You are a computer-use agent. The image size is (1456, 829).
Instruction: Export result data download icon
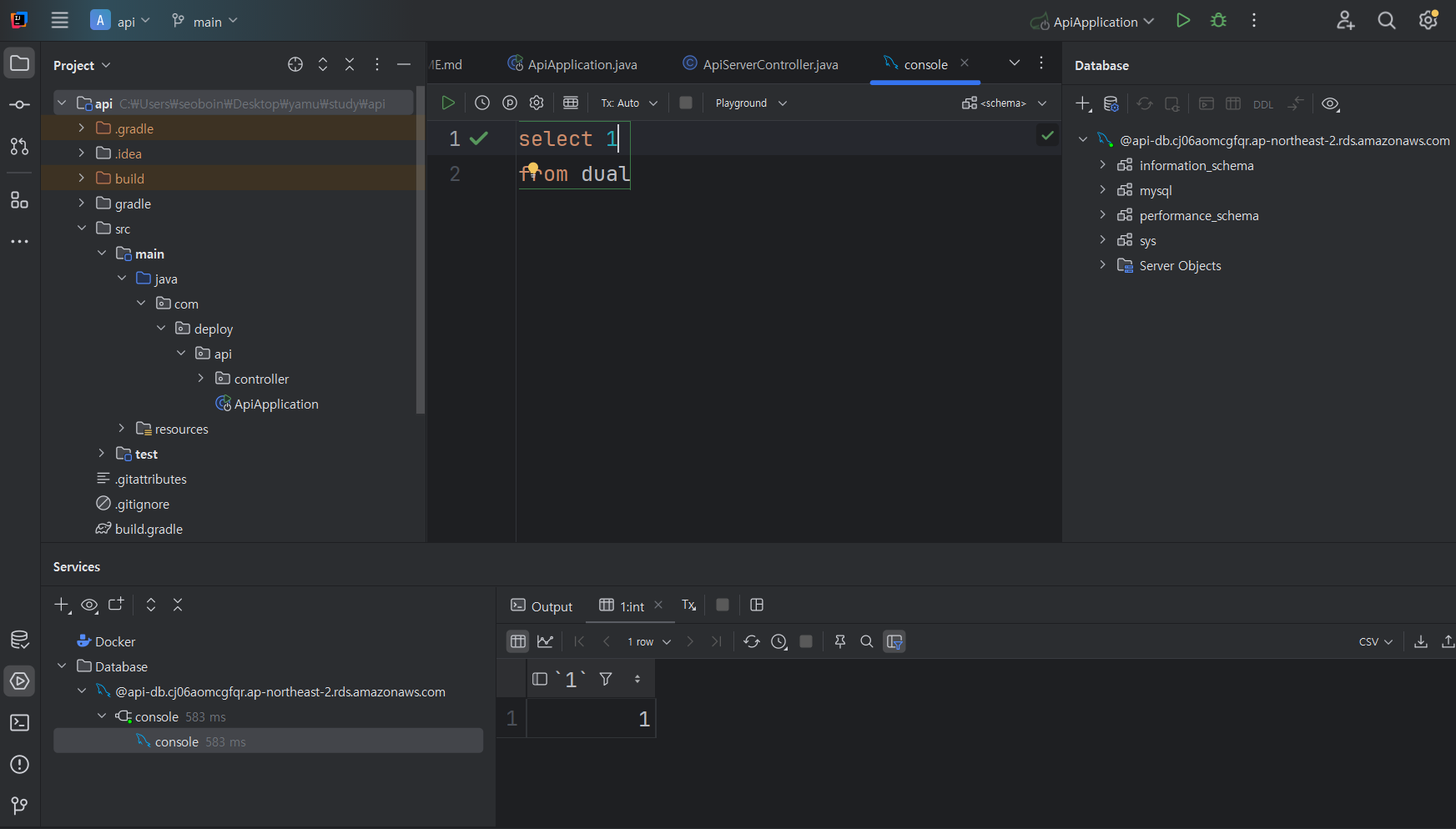(x=1421, y=641)
